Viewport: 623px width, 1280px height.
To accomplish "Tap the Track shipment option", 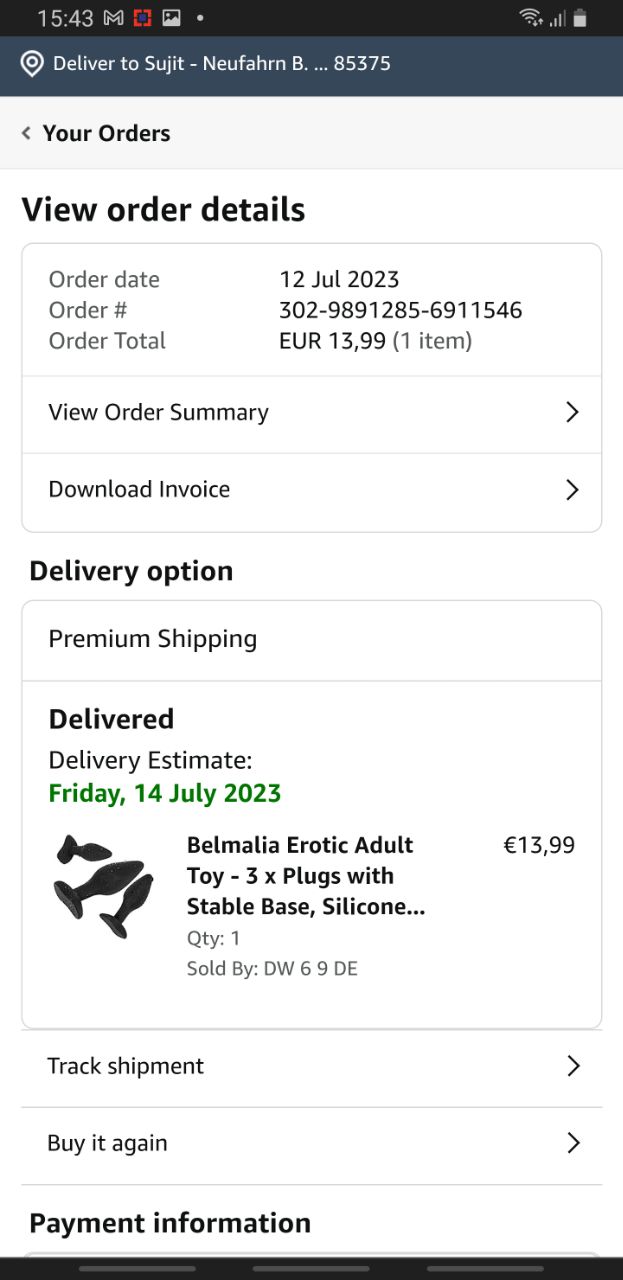I will [x=126, y=1066].
